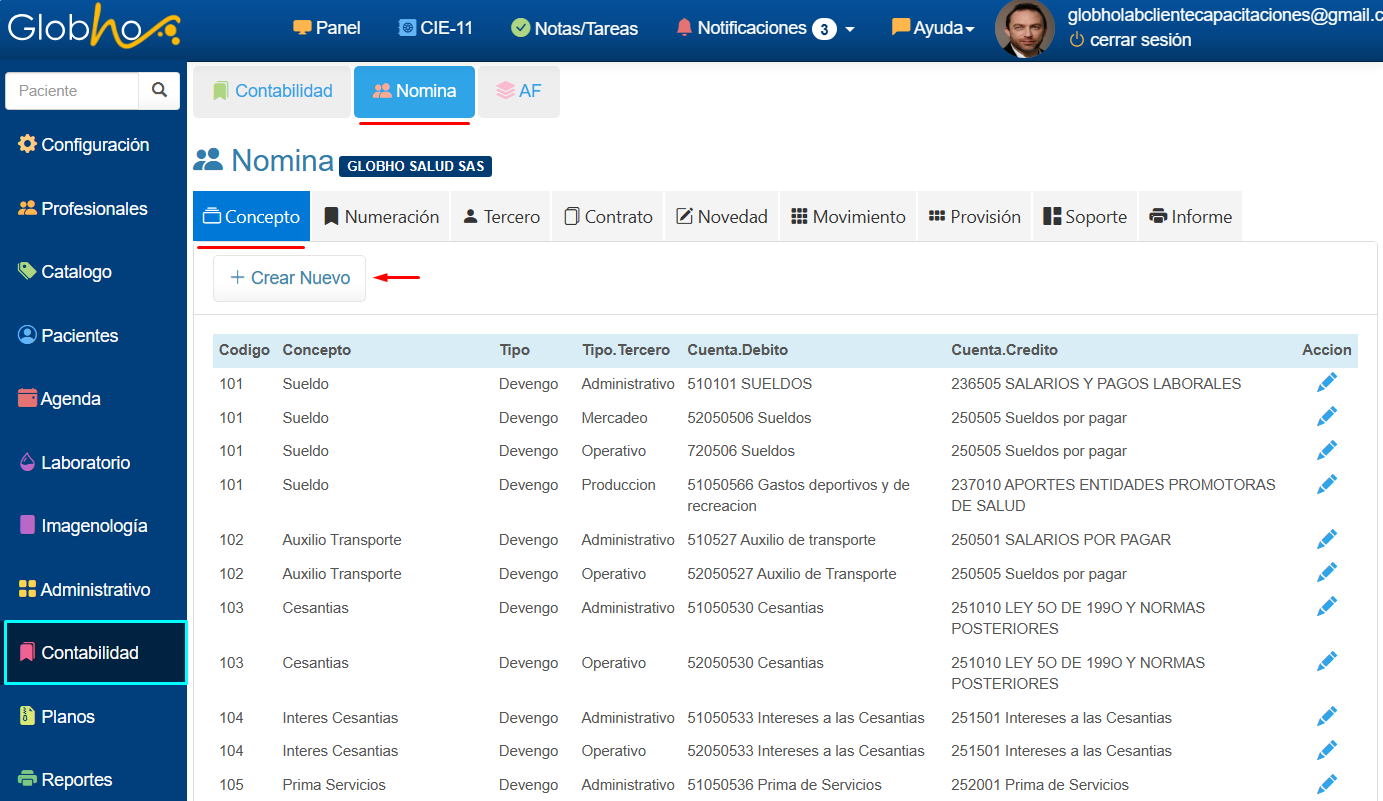Open the Ayuda dropdown menu
The width and height of the screenshot is (1383, 801).
[932, 28]
